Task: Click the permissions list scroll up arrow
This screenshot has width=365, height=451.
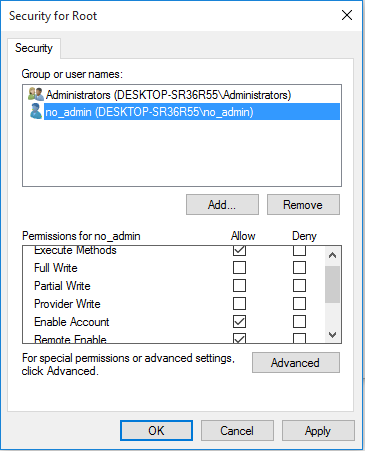Action: [x=332, y=256]
